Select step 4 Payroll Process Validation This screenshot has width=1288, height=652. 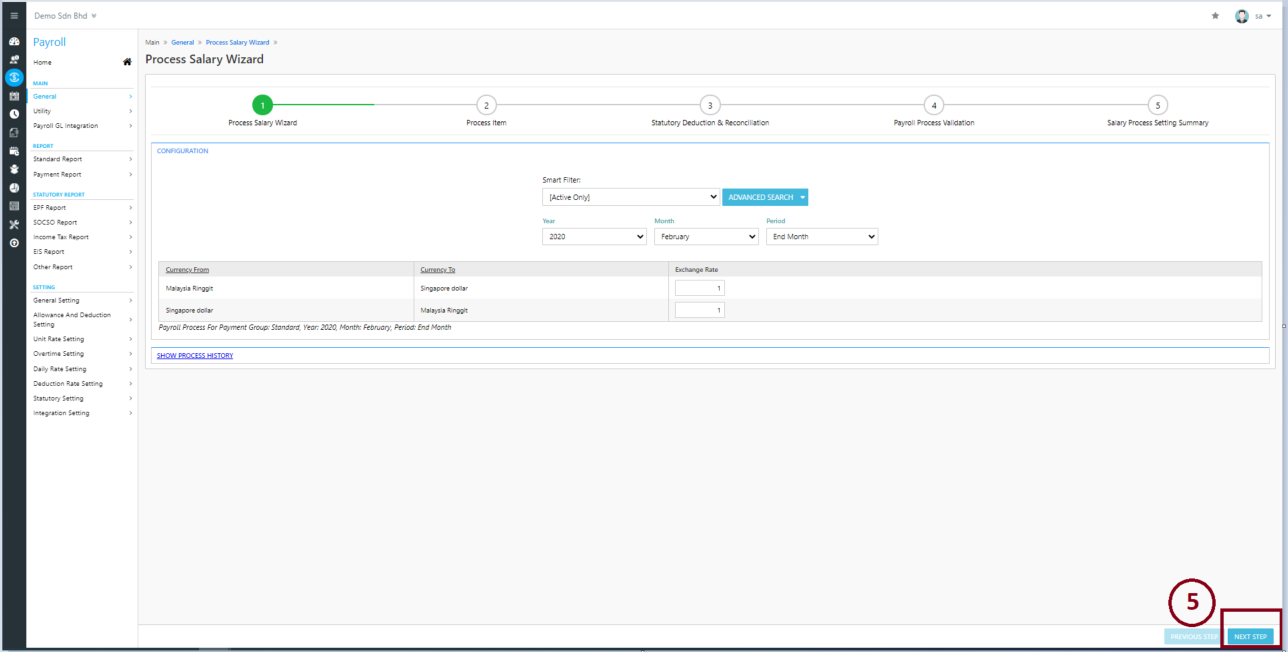click(933, 105)
